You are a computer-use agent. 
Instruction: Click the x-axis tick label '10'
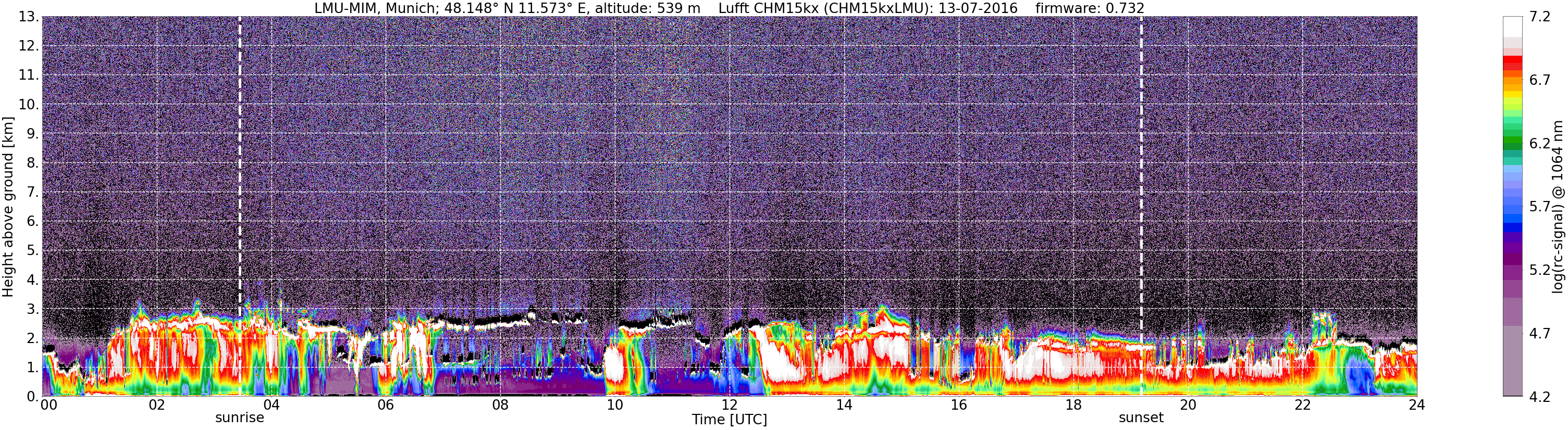615,405
